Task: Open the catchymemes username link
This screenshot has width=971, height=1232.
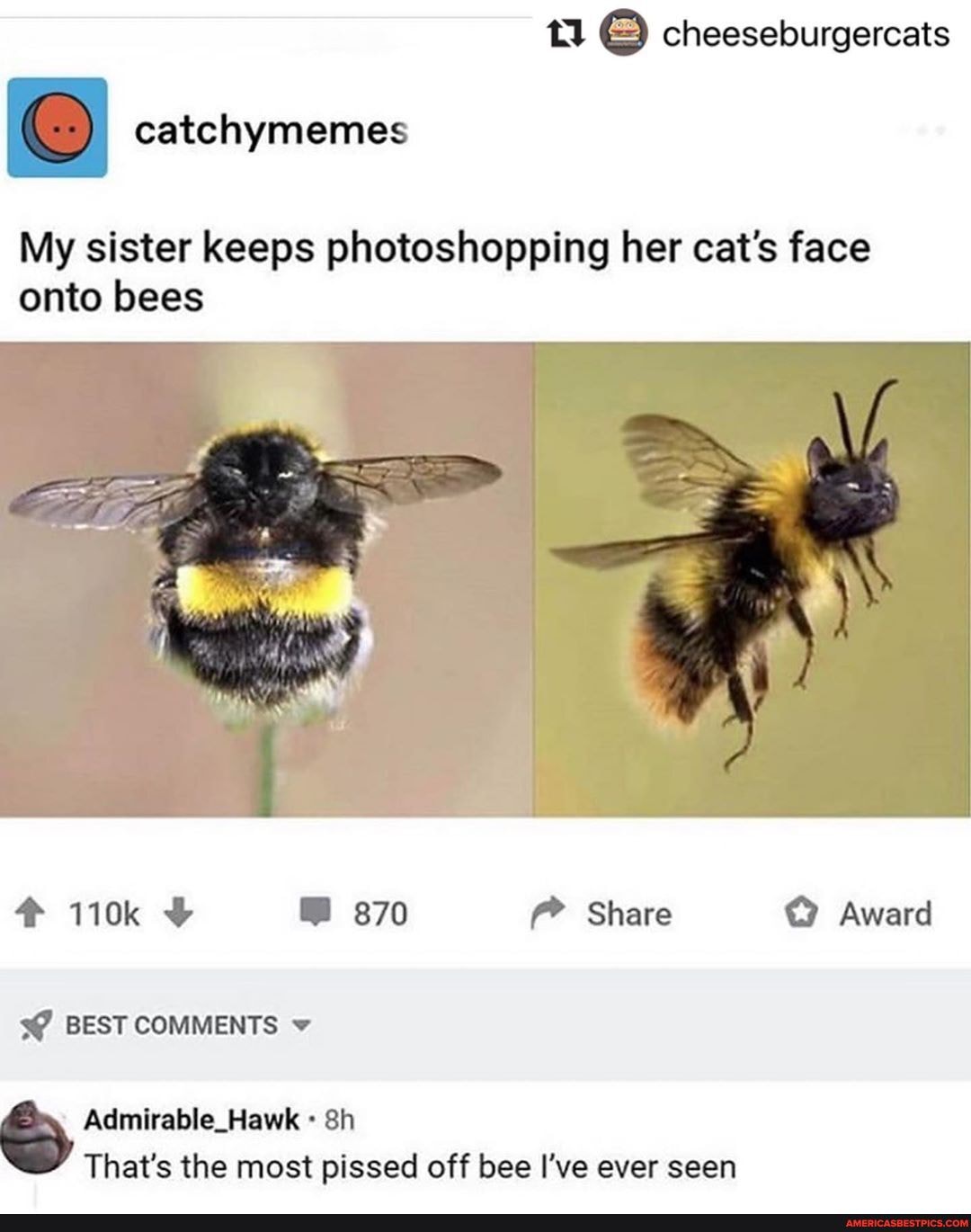Action: (272, 131)
